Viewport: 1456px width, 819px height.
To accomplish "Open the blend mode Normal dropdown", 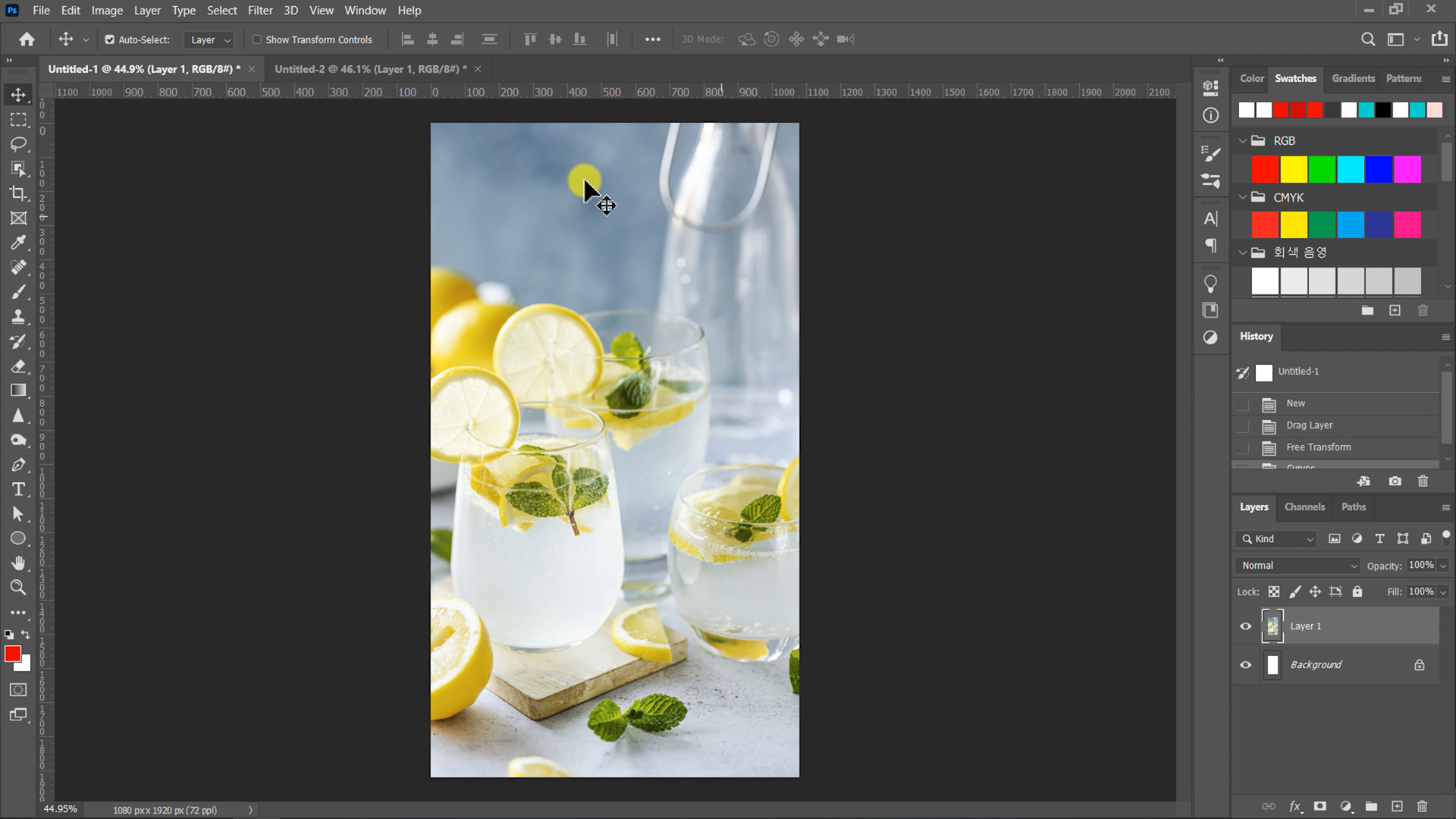I will 1298,566.
